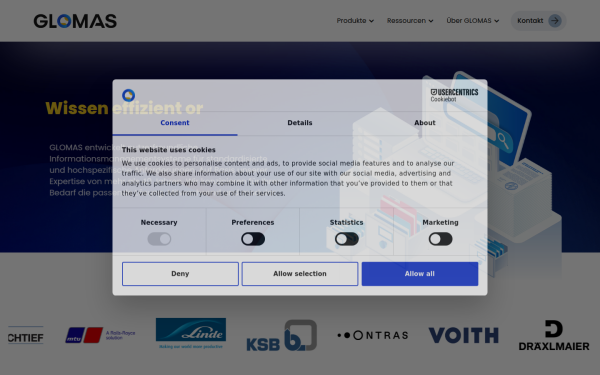
Task: Open the Über GLOMAS dropdown
Action: (x=473, y=21)
